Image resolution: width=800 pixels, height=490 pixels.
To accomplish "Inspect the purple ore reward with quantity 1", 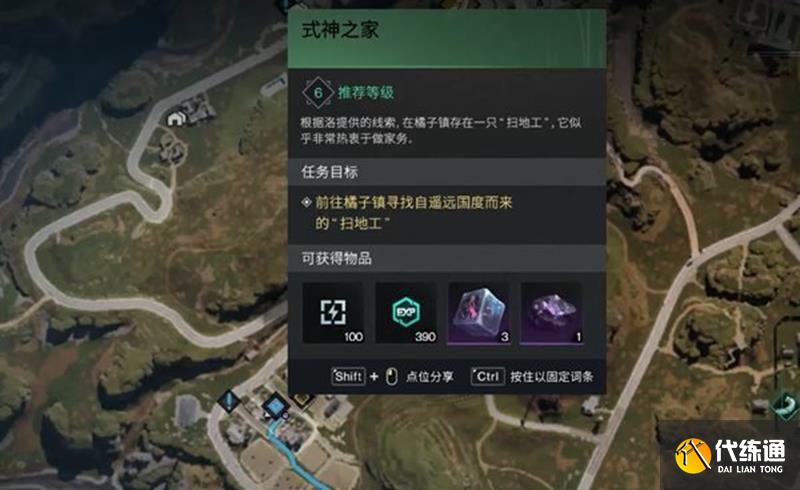I will point(552,313).
